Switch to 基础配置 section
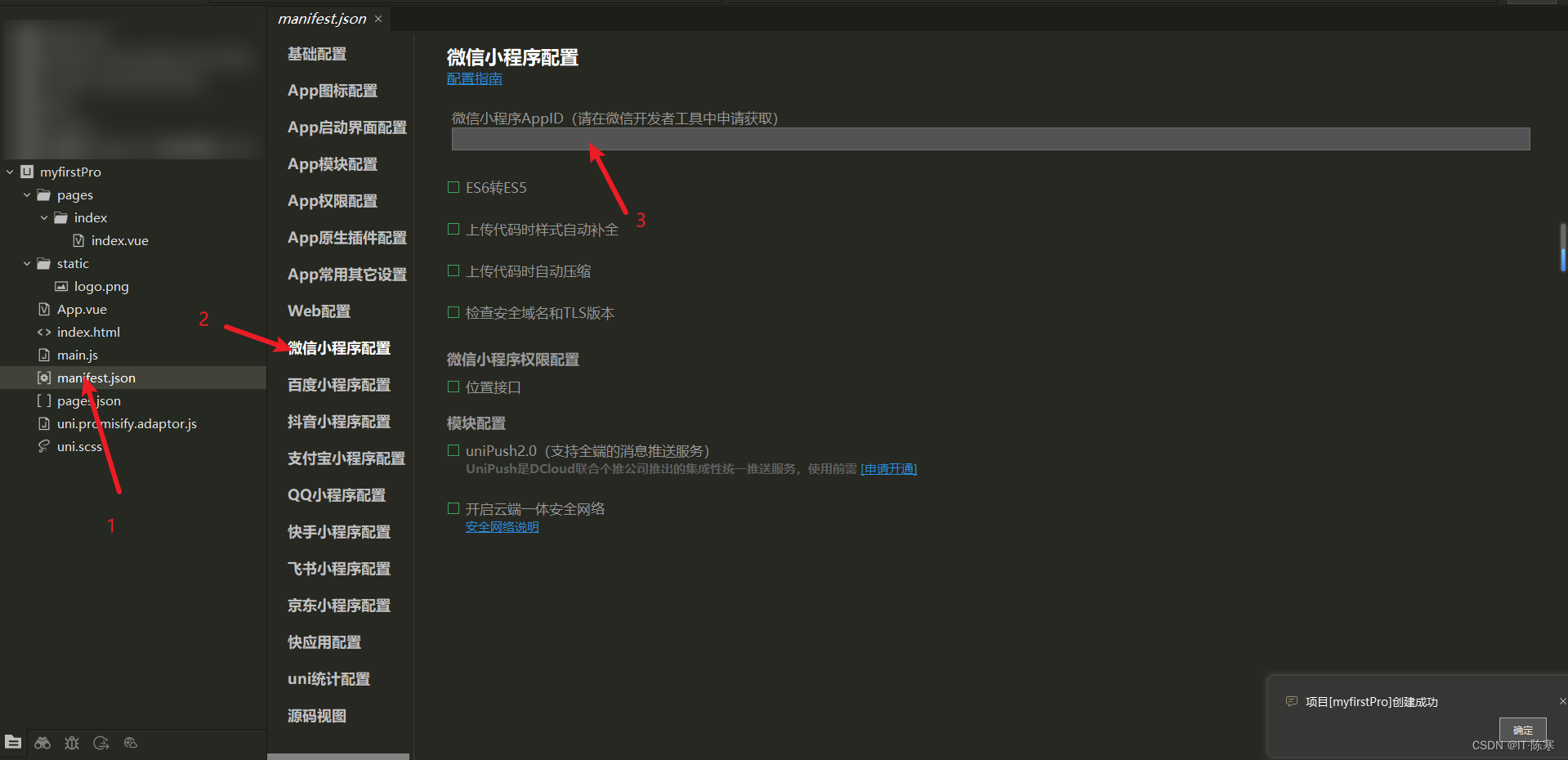This screenshot has width=1568, height=760. pos(317,54)
